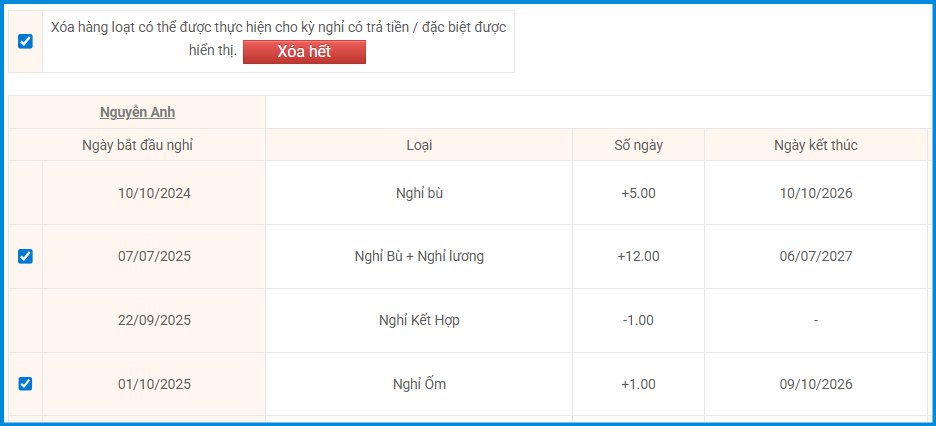Click the 09/10/2026 end date cell

click(815, 384)
